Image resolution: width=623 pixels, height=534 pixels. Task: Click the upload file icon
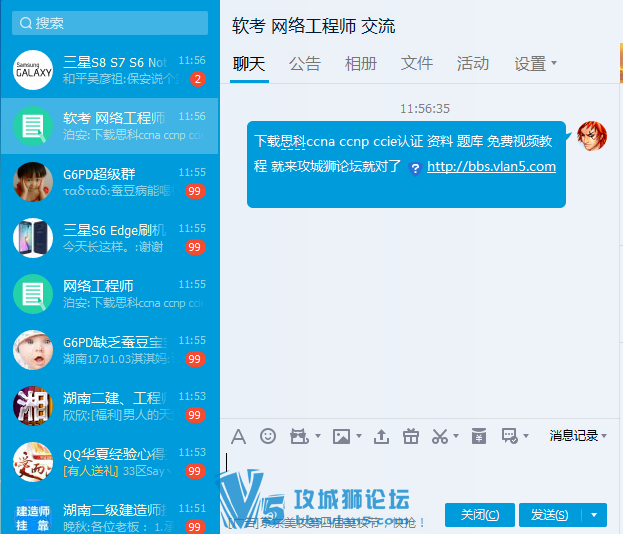tap(381, 436)
